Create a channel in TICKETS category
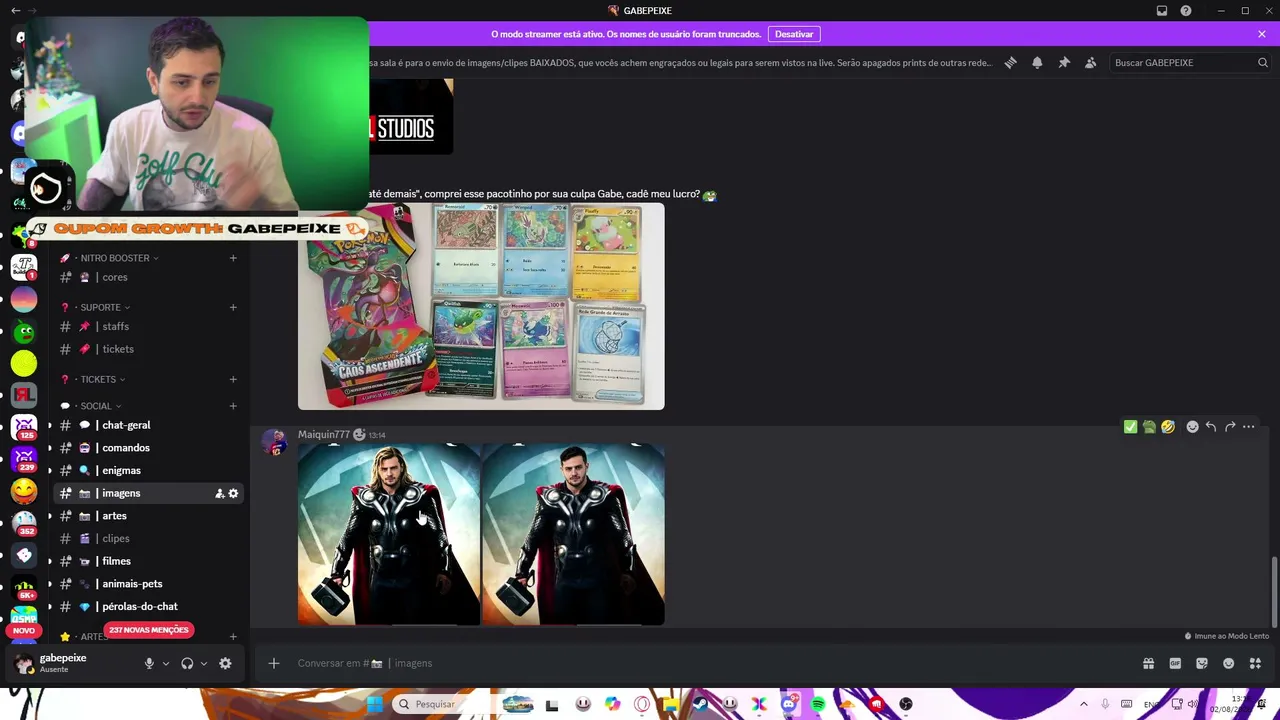This screenshot has width=1280, height=720. [233, 379]
